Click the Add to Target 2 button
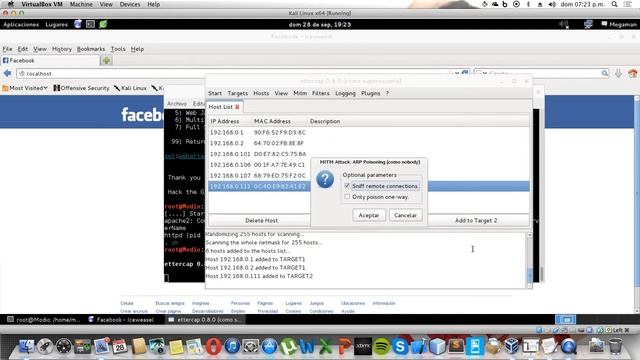Screen dimensions: 640x360 tap(476, 220)
